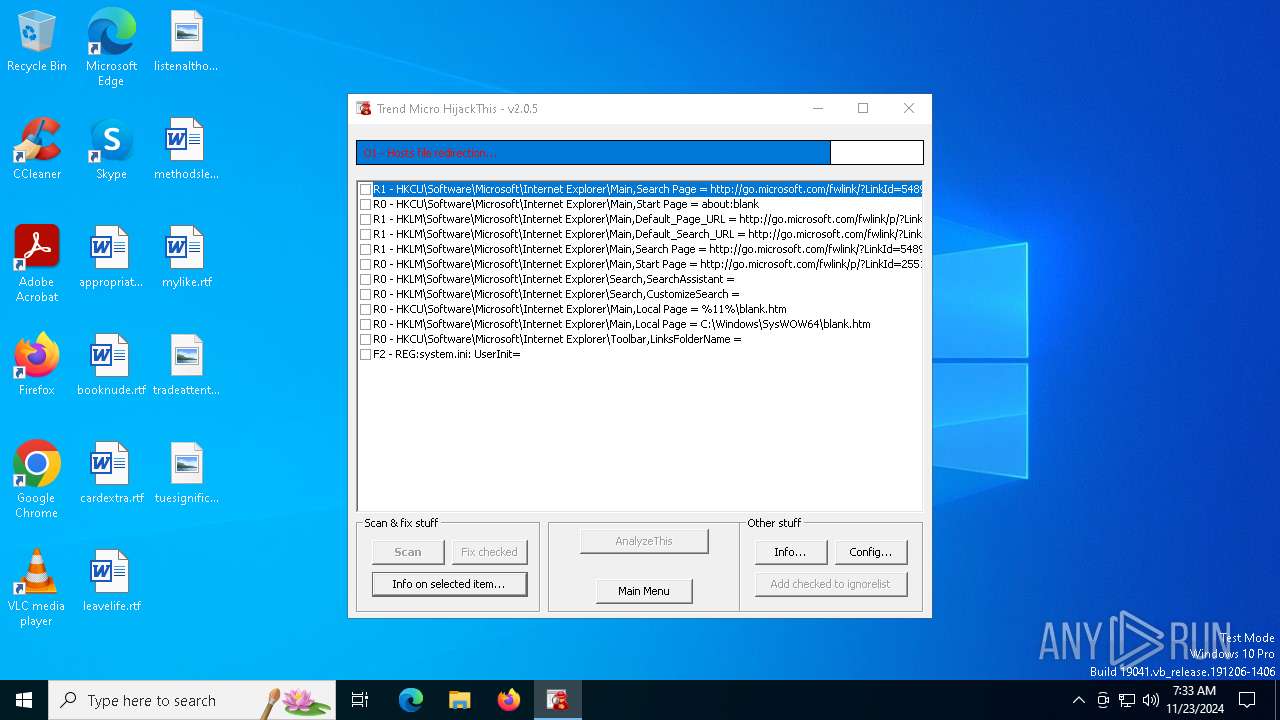
Task: Open Firefox from the taskbar
Action: tap(509, 700)
